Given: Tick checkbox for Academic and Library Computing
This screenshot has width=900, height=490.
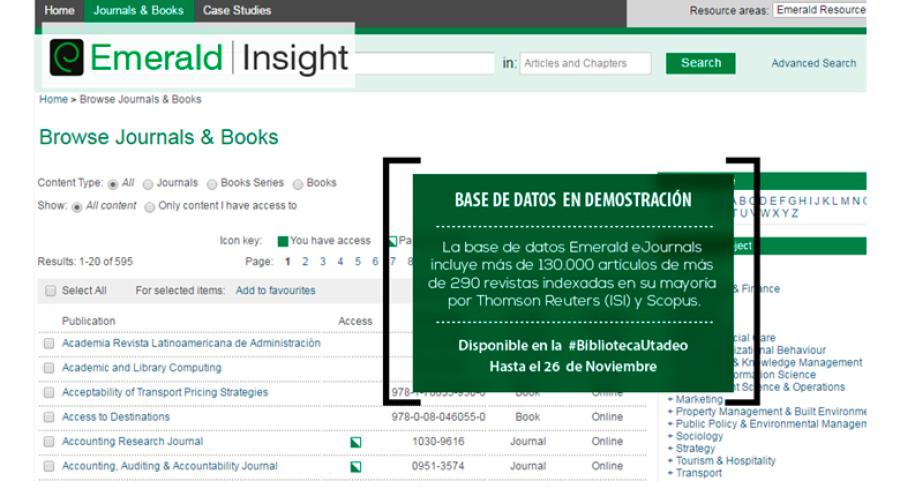Looking at the screenshot, I should 49,368.
